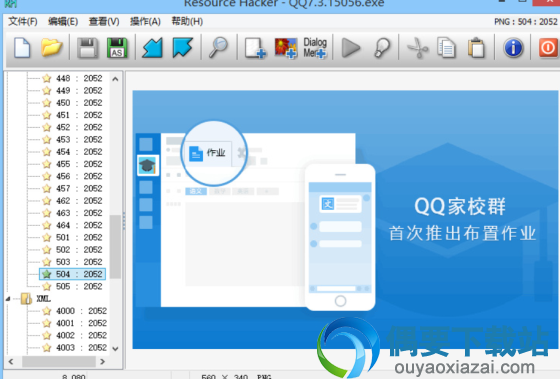The image size is (560, 379).
Task: Click the Compile Script play arrow
Action: [x=351, y=48]
